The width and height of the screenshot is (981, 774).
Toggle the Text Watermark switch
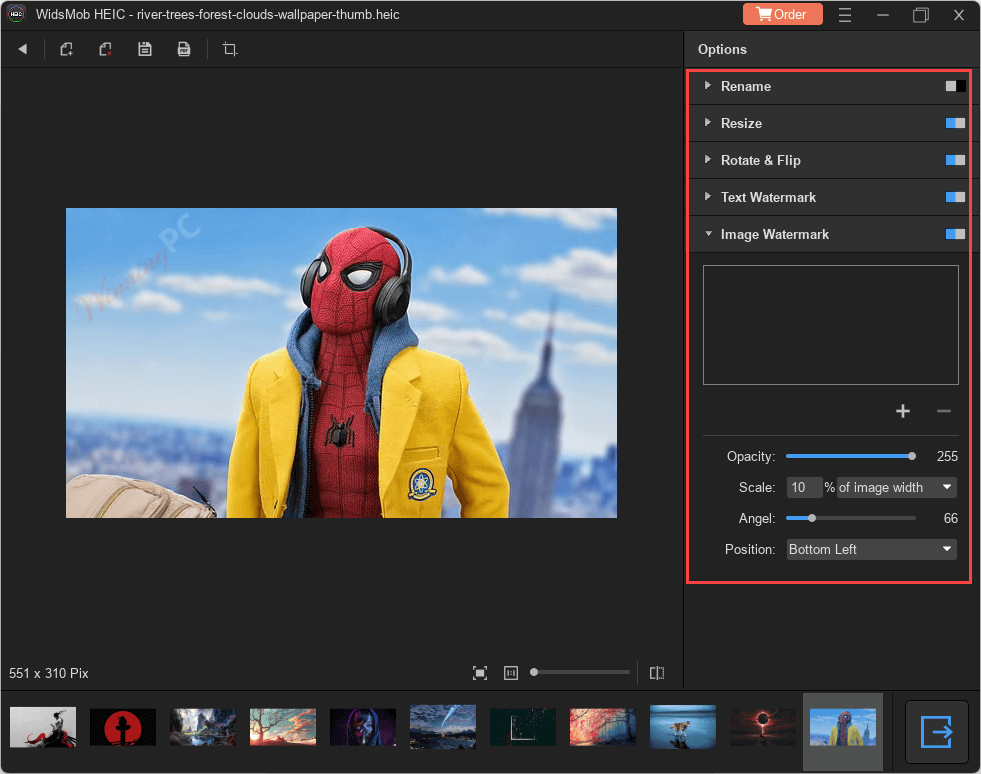(955, 197)
